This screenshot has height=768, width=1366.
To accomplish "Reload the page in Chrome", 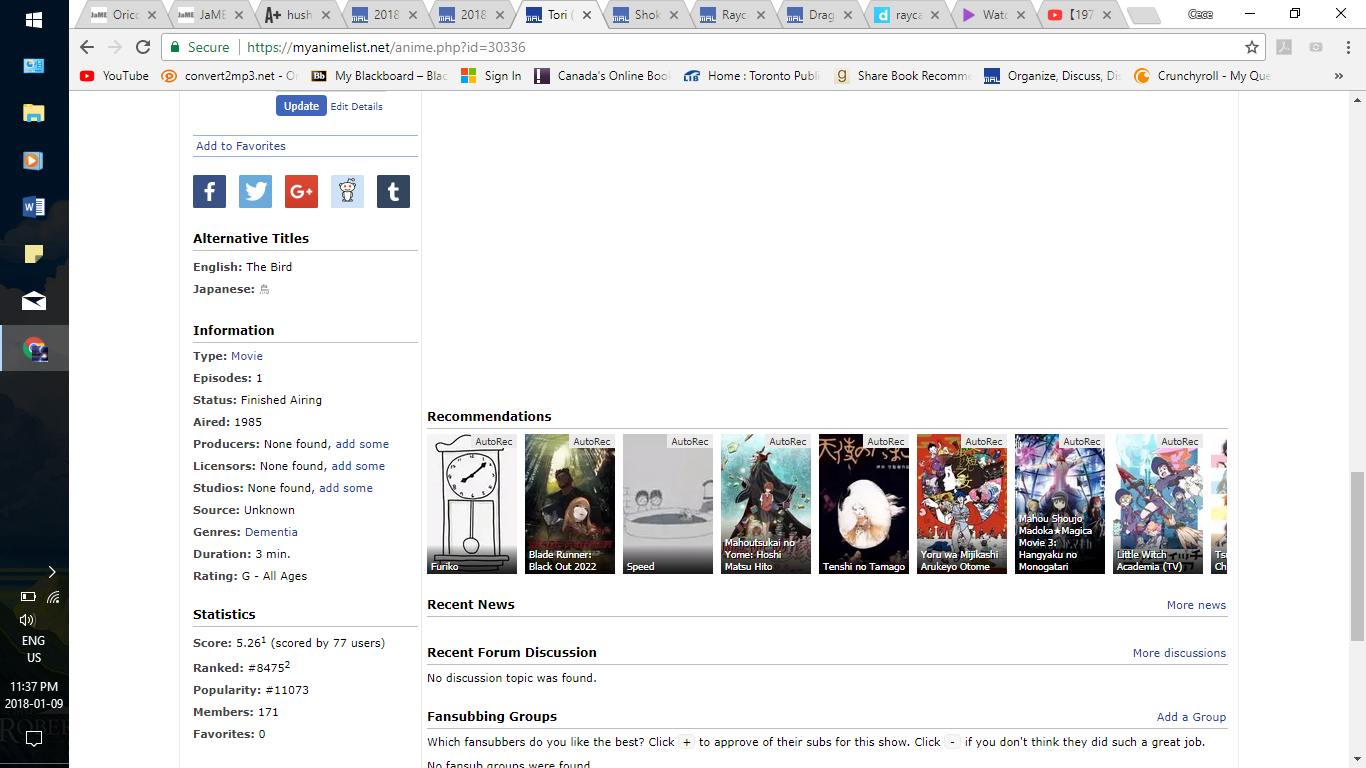I will [143, 47].
